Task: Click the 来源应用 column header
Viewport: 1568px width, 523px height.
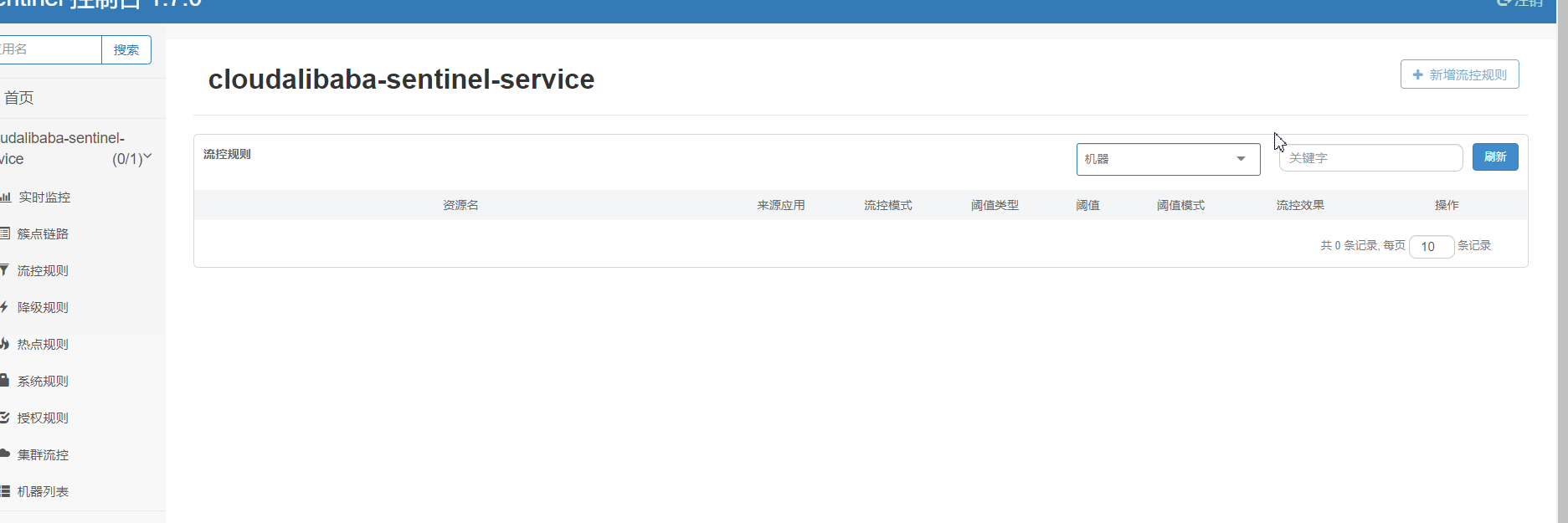Action: 781,205
